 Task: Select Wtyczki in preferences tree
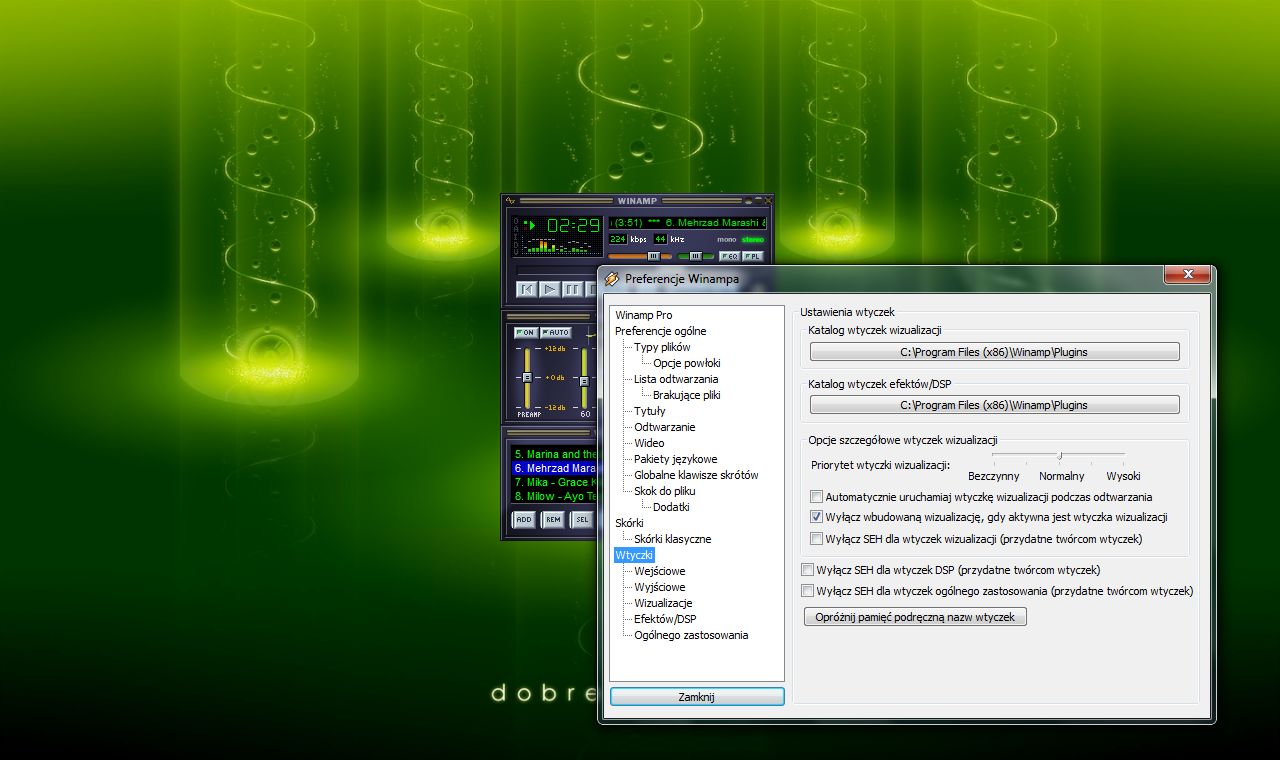click(x=634, y=555)
